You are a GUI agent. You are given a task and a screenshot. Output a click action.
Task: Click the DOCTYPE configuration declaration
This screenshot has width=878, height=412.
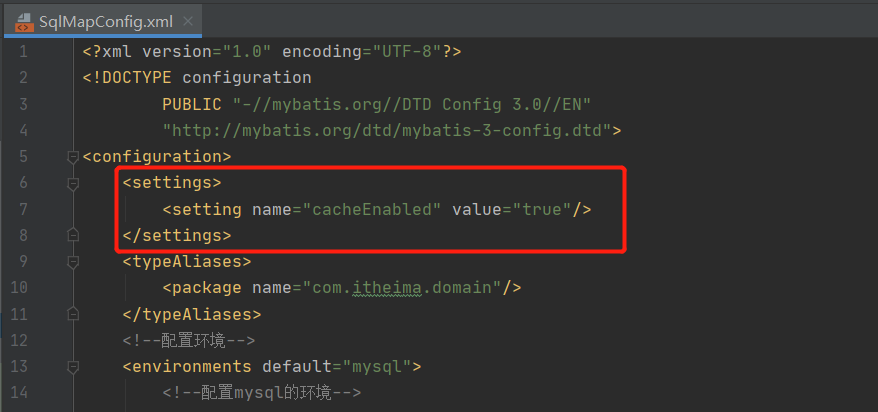(197, 78)
